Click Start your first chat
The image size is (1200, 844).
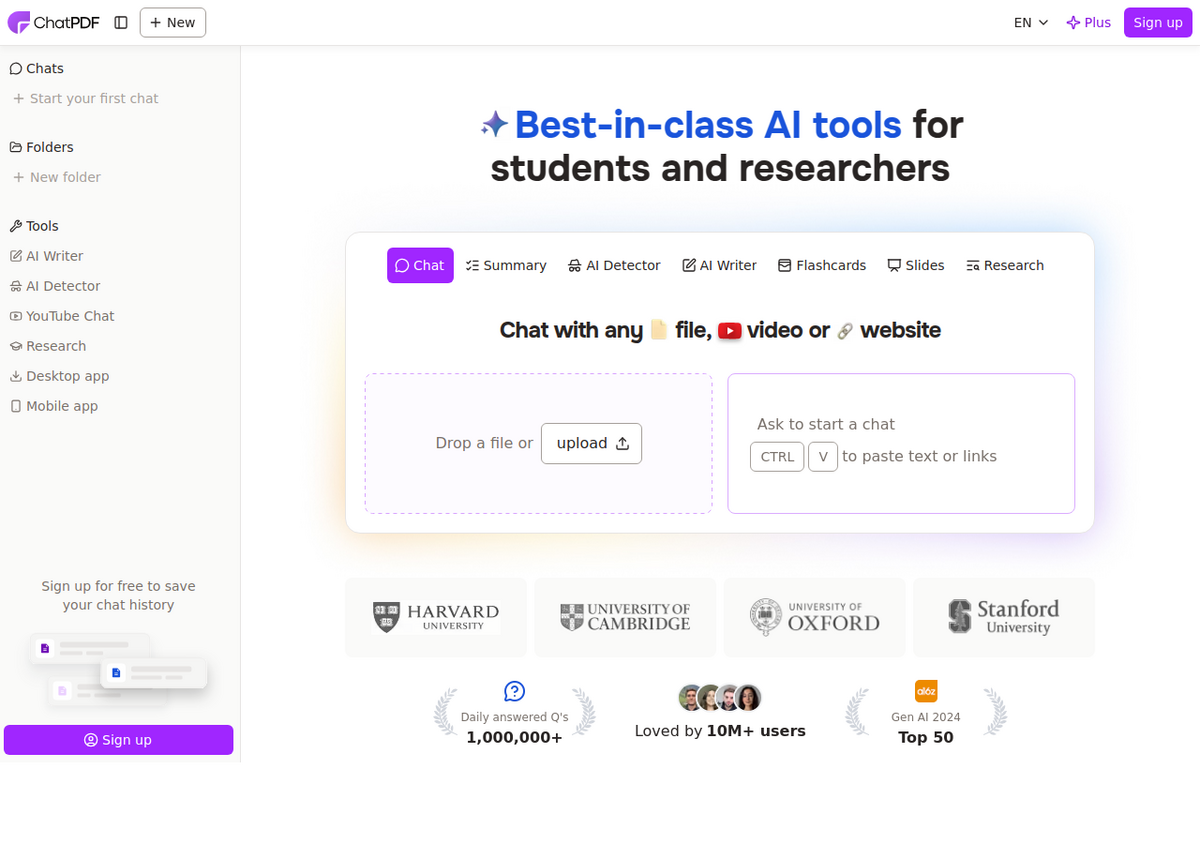[x=86, y=98]
